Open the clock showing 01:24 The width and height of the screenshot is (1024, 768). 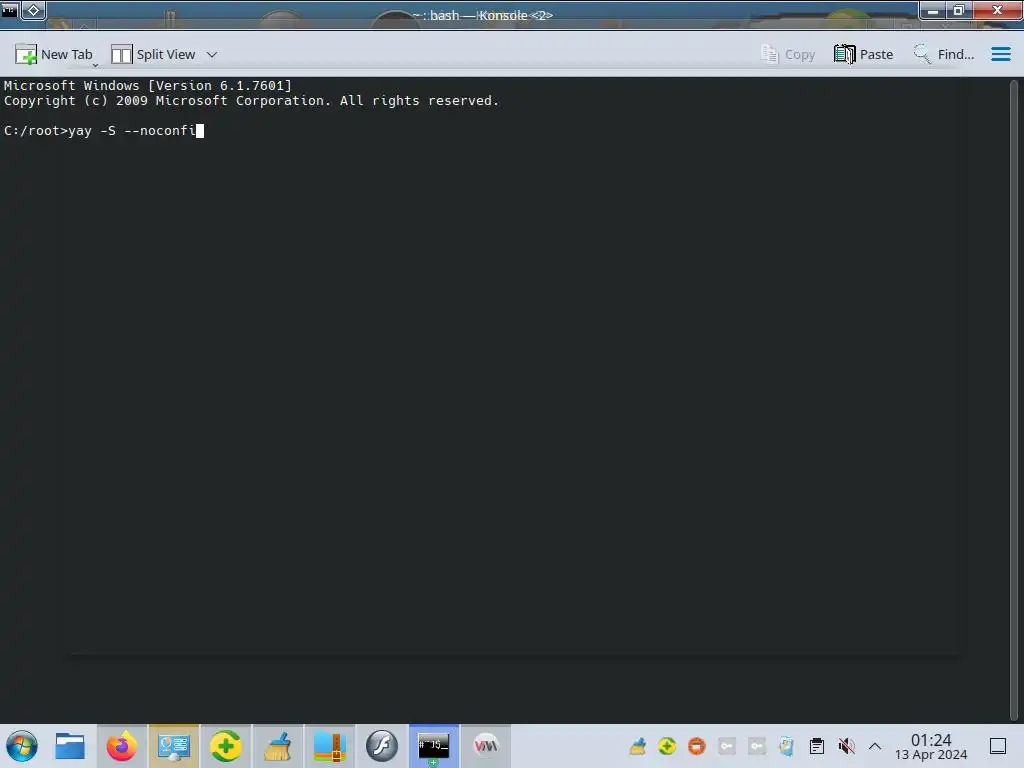tap(931, 746)
